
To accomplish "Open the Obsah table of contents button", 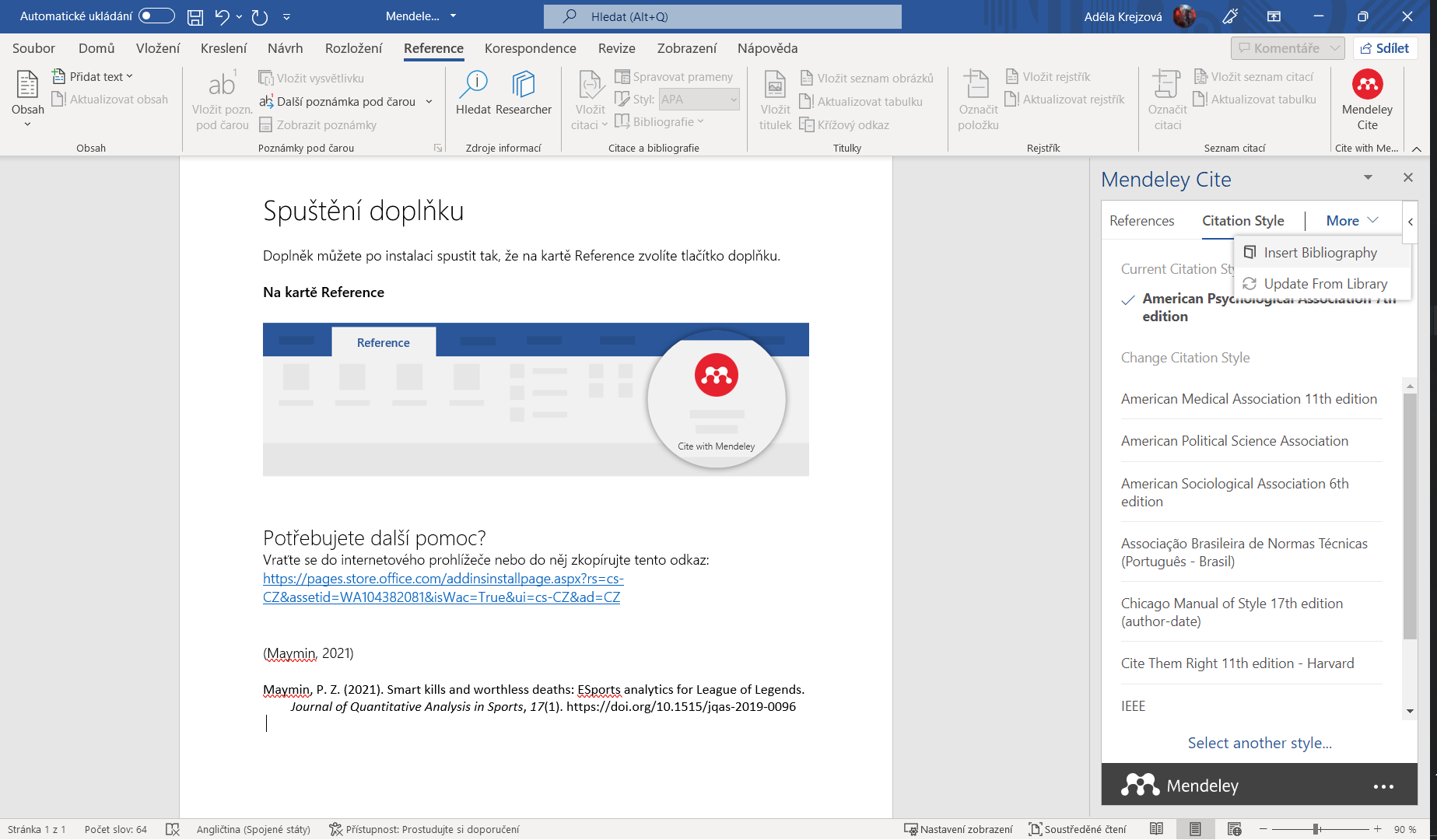I will coord(27,99).
